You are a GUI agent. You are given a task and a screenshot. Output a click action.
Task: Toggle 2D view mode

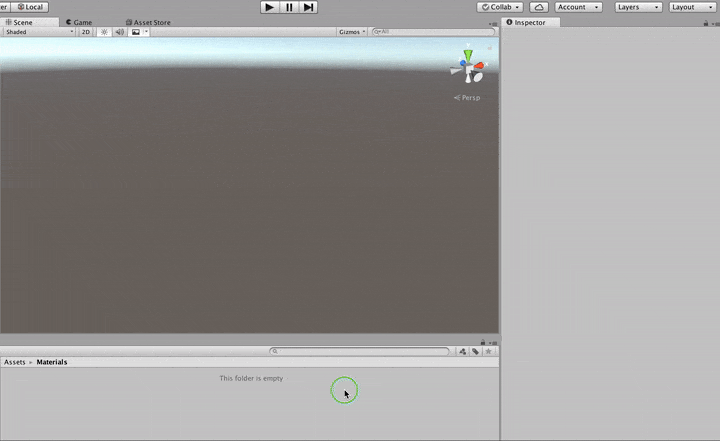[86, 32]
